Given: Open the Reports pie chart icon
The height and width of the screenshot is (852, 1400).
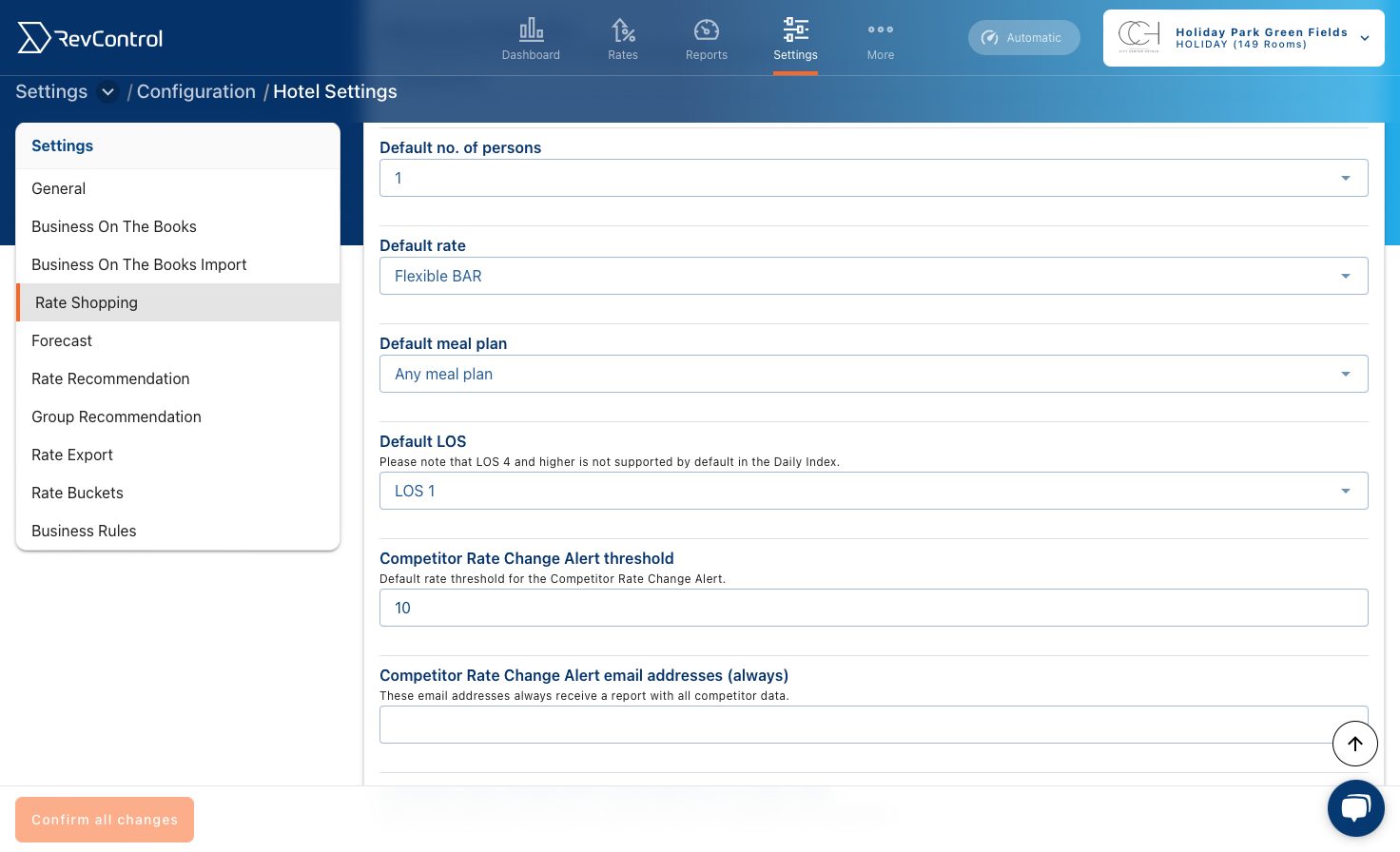Looking at the screenshot, I should [707, 29].
